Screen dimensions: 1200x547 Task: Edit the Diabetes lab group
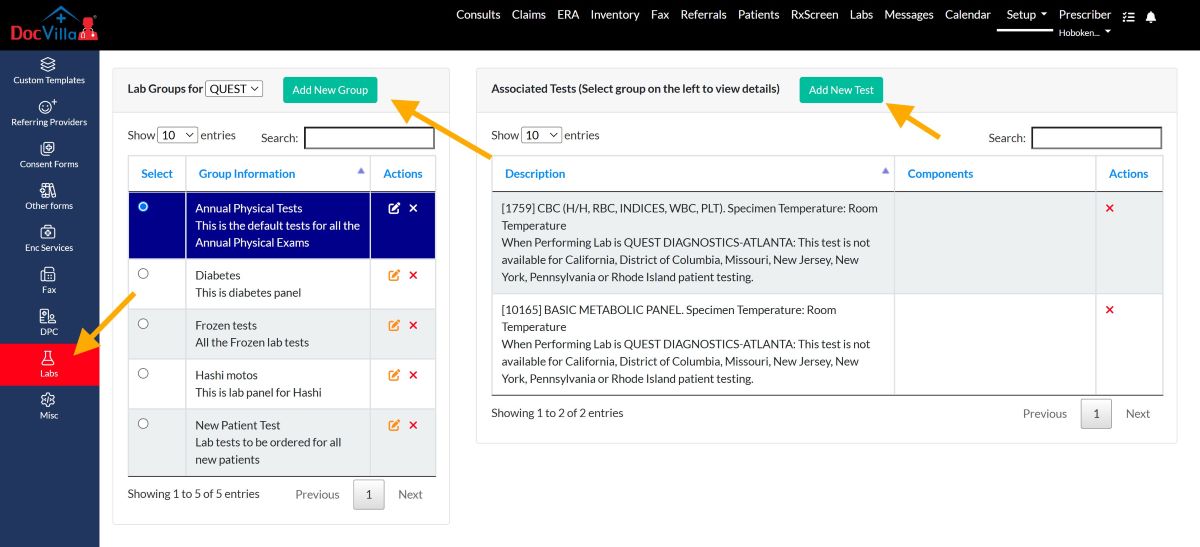tap(394, 275)
